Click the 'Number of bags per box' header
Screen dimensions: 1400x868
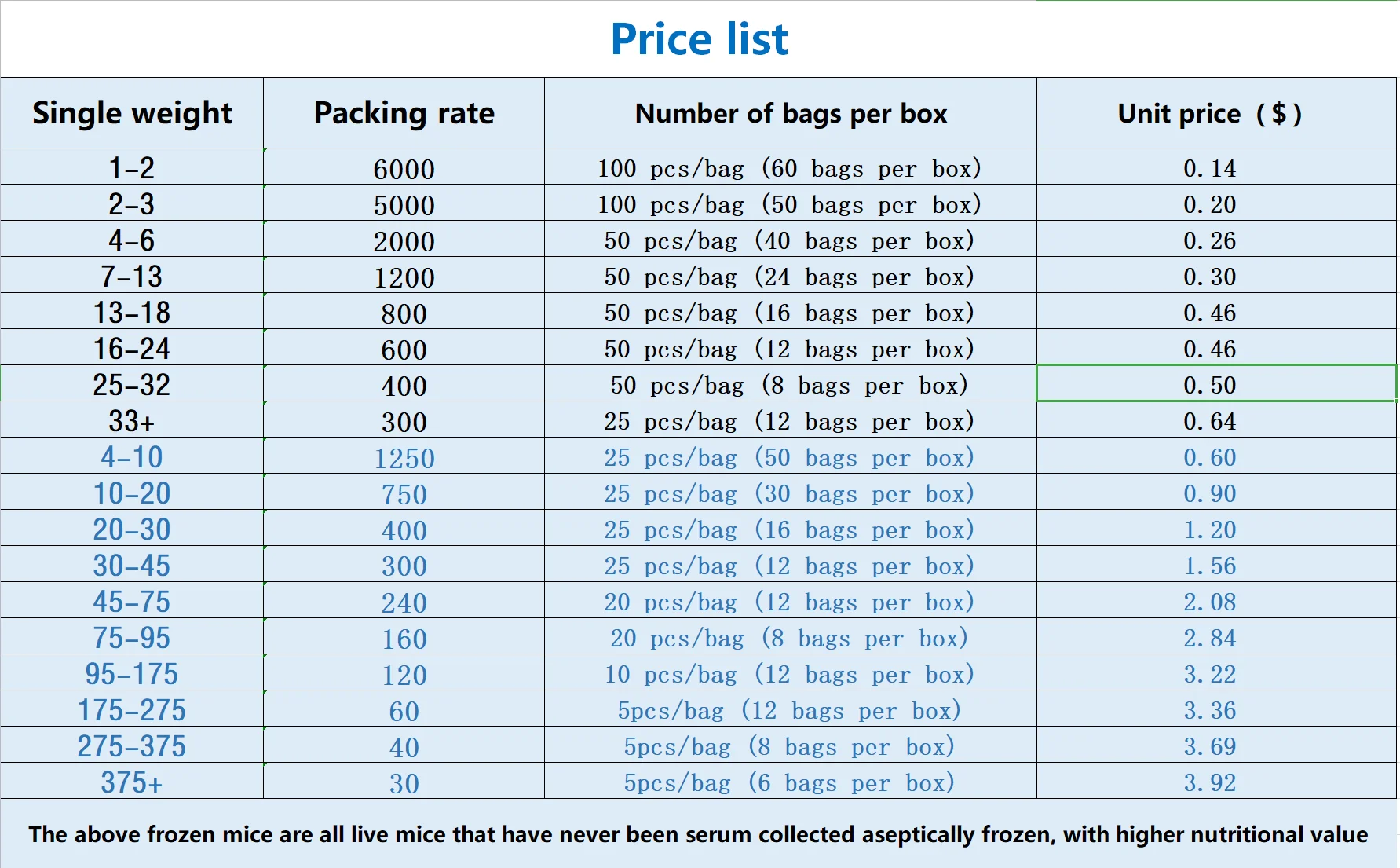[x=791, y=113]
